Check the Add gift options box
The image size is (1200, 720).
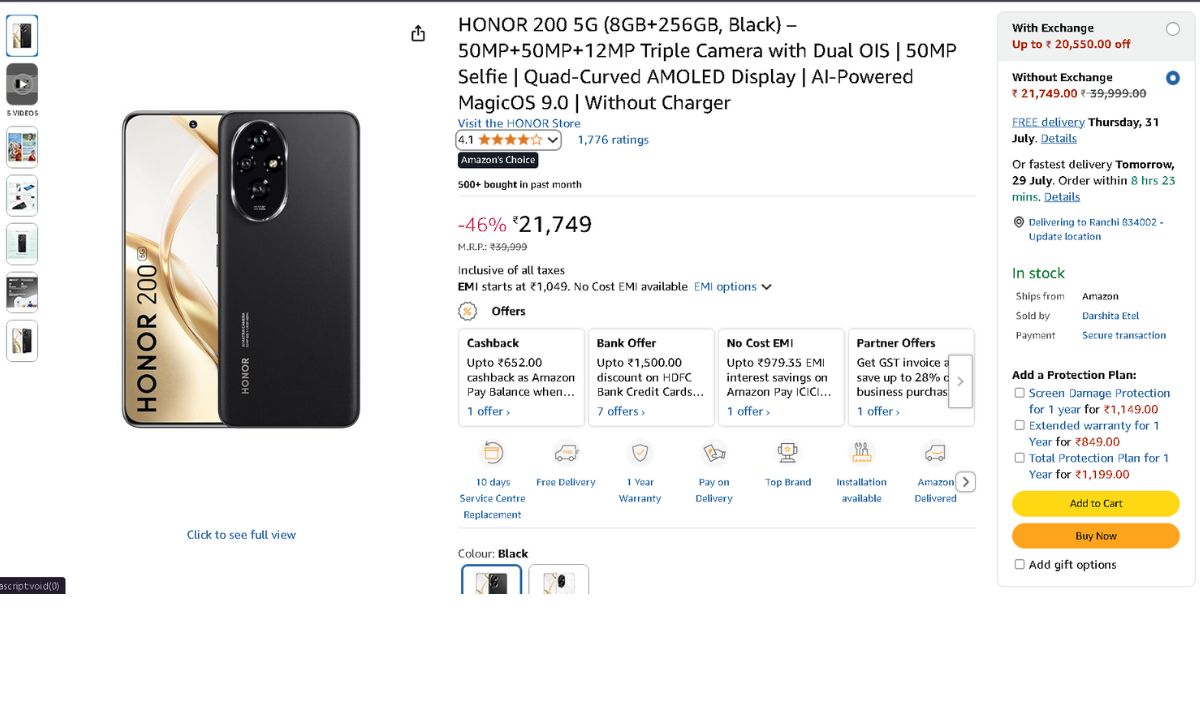click(x=1019, y=564)
